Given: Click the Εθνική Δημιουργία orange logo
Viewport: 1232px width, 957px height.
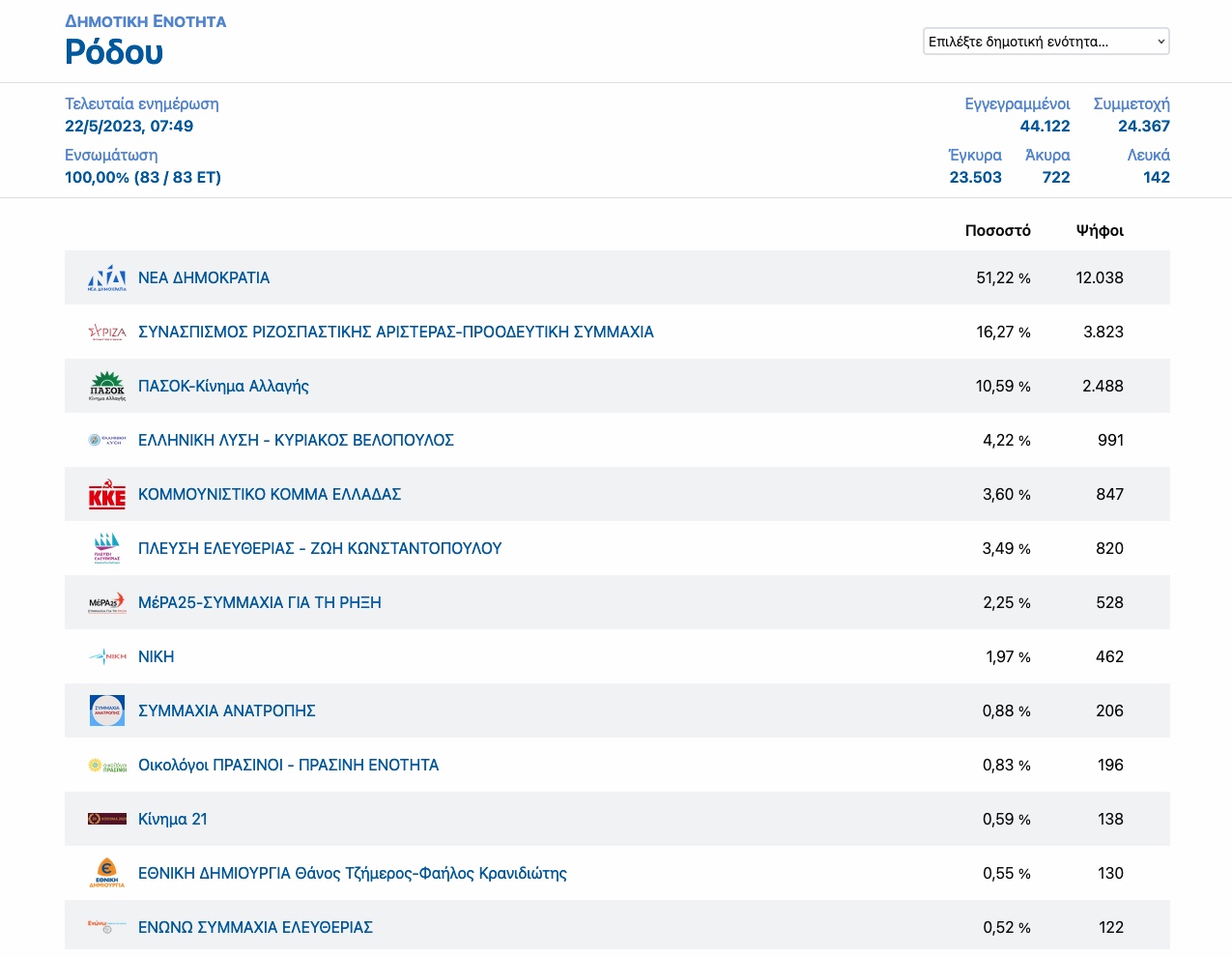Looking at the screenshot, I should point(107,873).
